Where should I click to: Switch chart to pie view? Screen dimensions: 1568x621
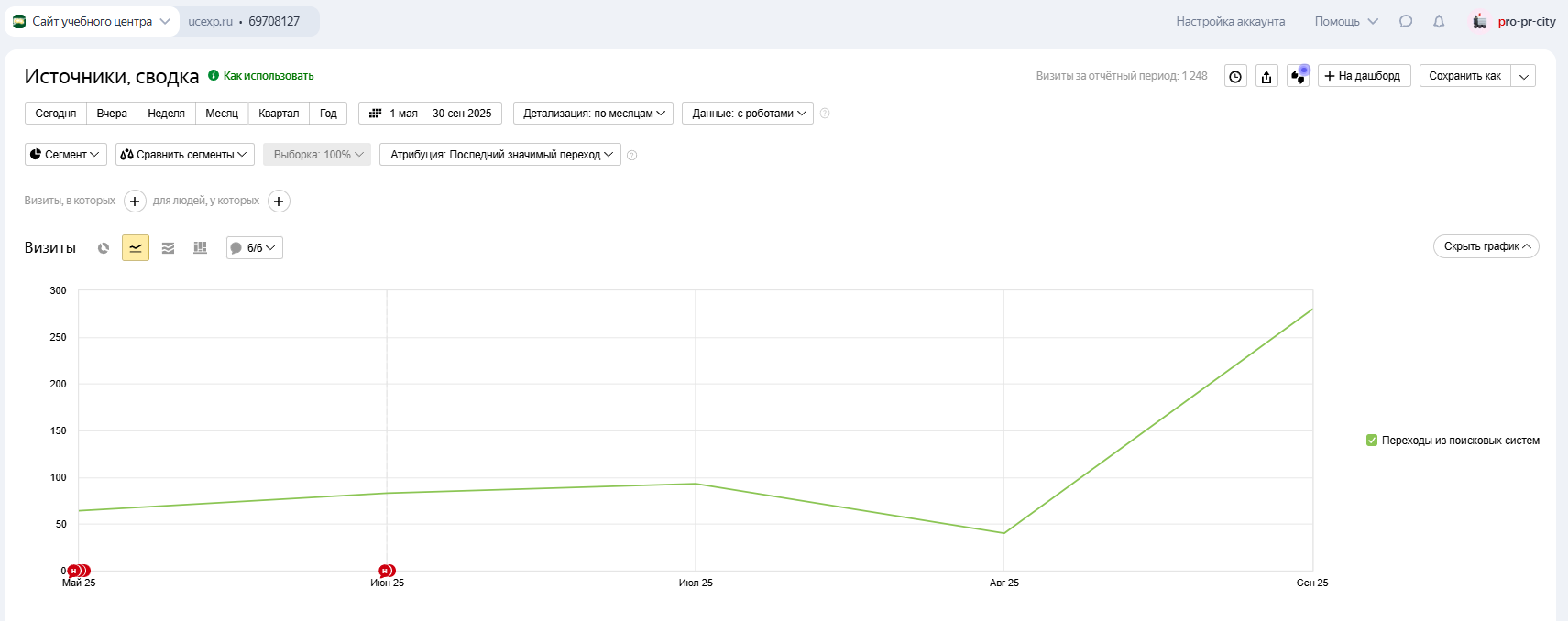point(104,248)
